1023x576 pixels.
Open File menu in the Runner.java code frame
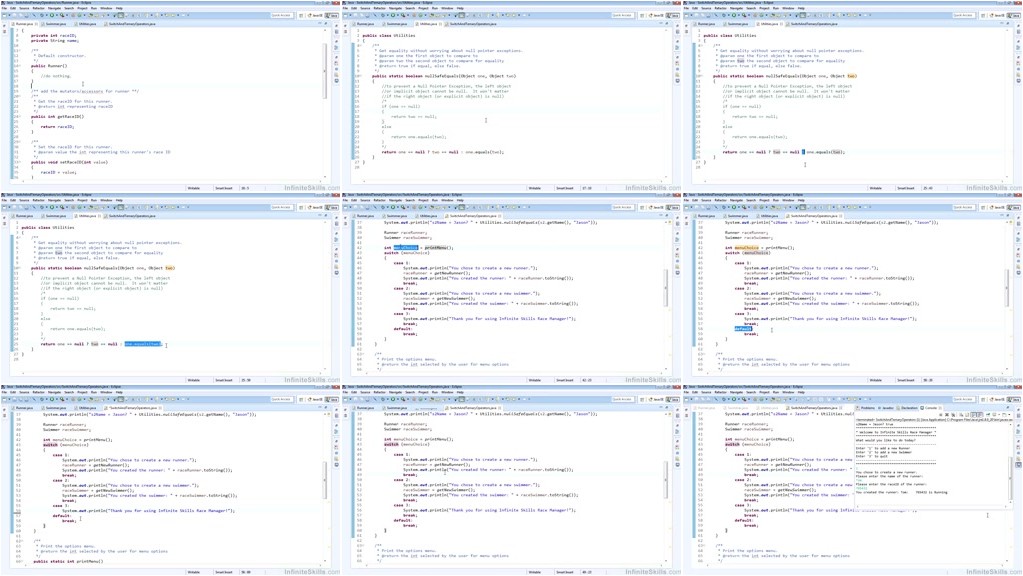(x=4, y=8)
